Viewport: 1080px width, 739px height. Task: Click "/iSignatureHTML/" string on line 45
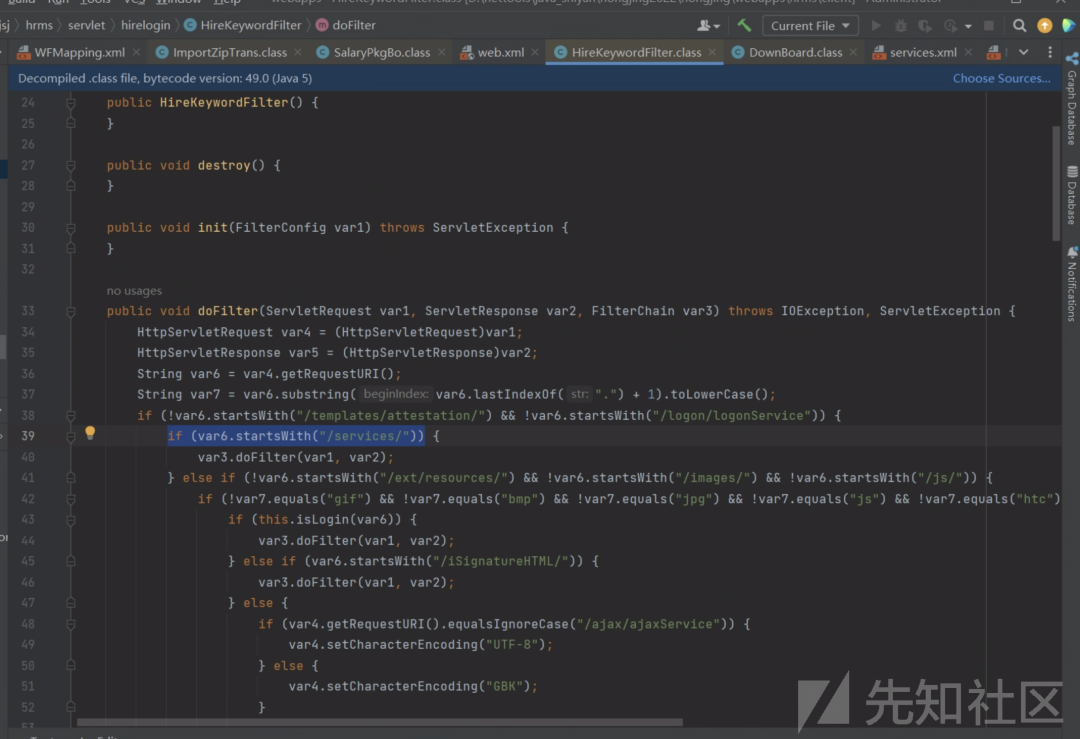click(501, 561)
